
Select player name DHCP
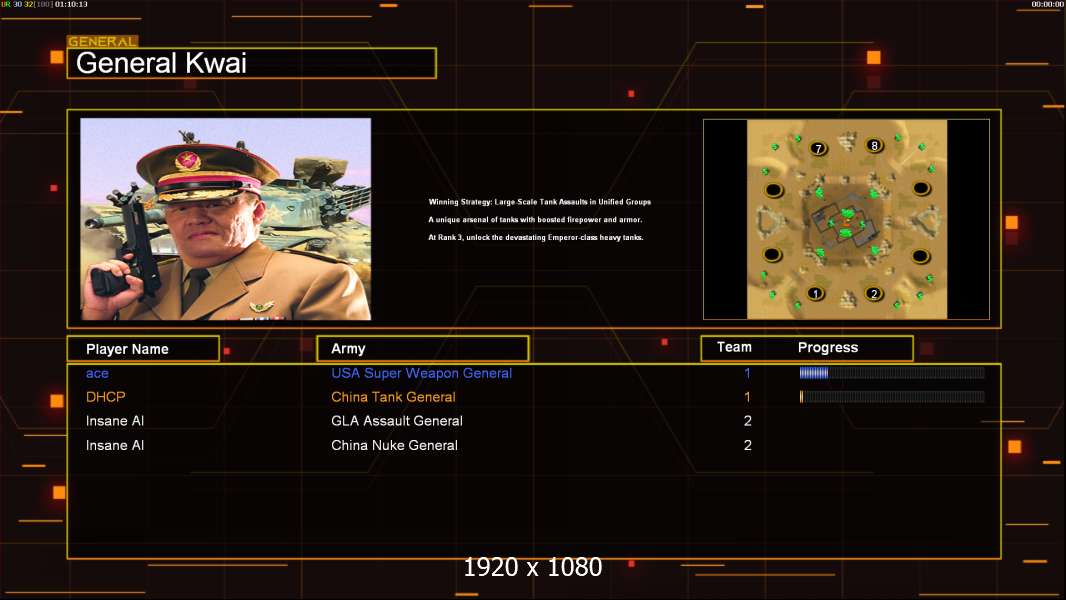[105, 397]
